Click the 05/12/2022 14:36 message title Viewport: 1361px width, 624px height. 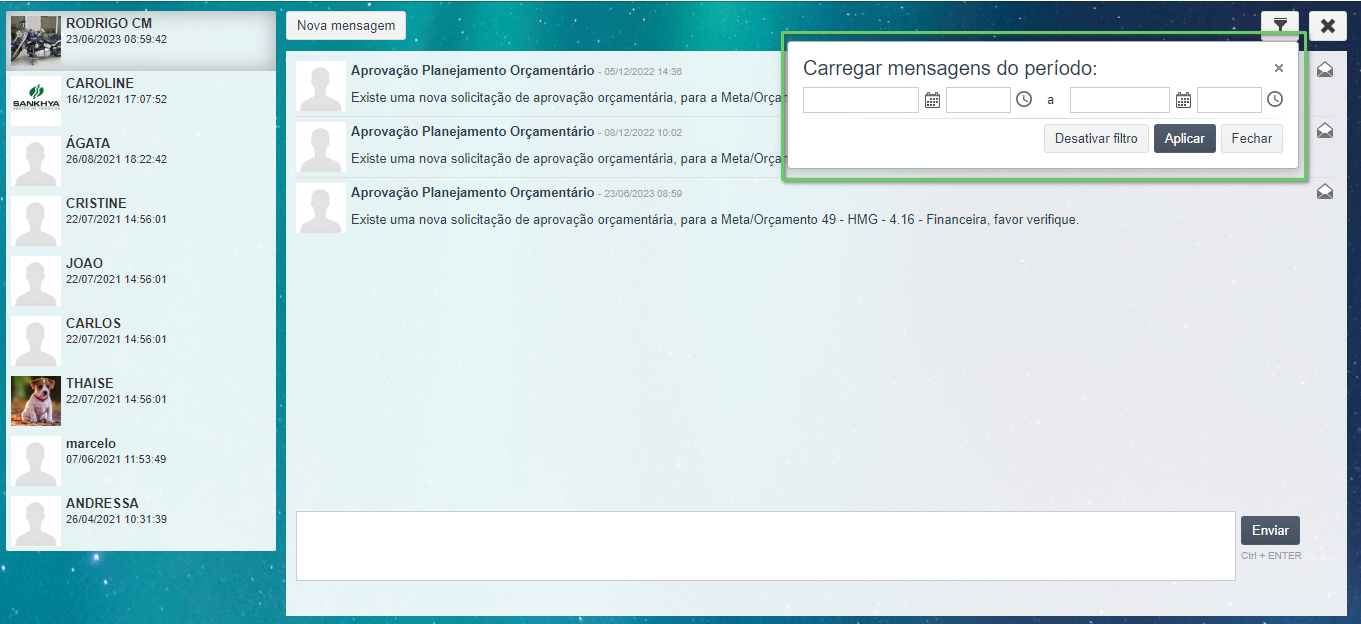[472, 71]
